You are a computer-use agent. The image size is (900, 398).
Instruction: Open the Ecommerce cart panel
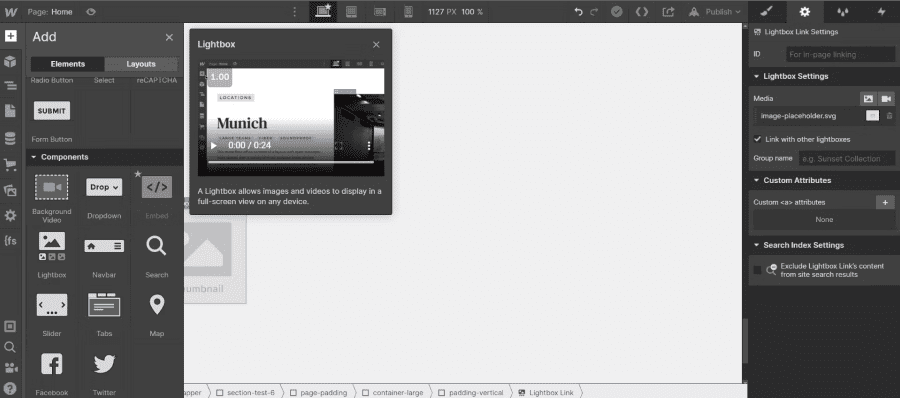click(x=10, y=165)
